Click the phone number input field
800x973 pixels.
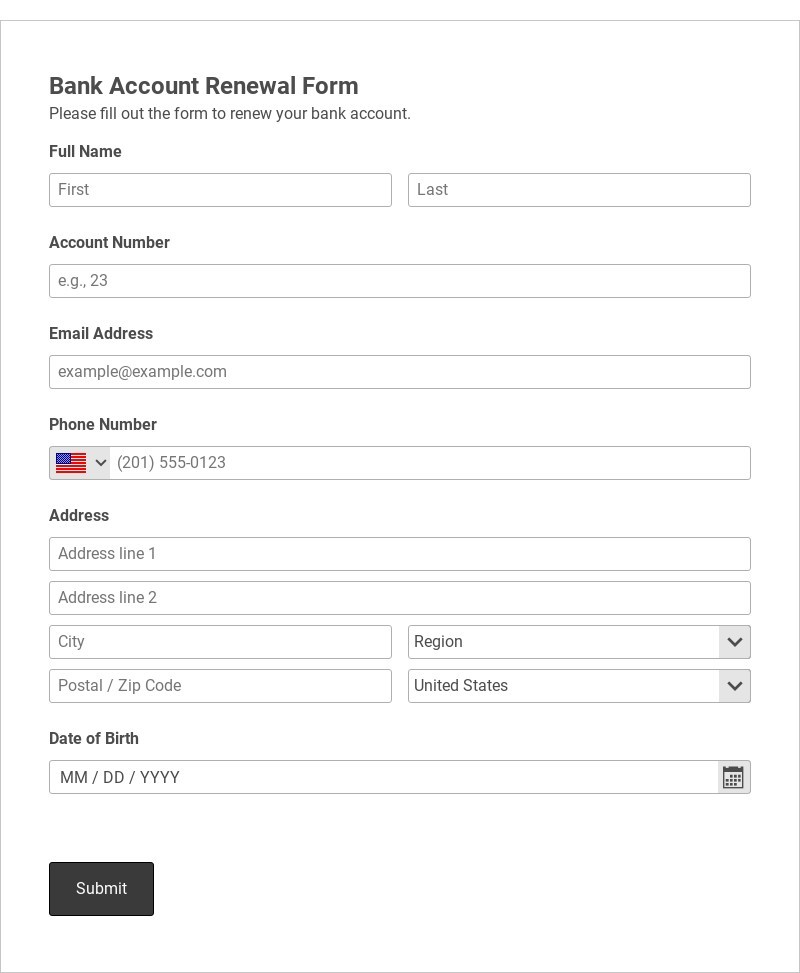pyautogui.click(x=429, y=463)
